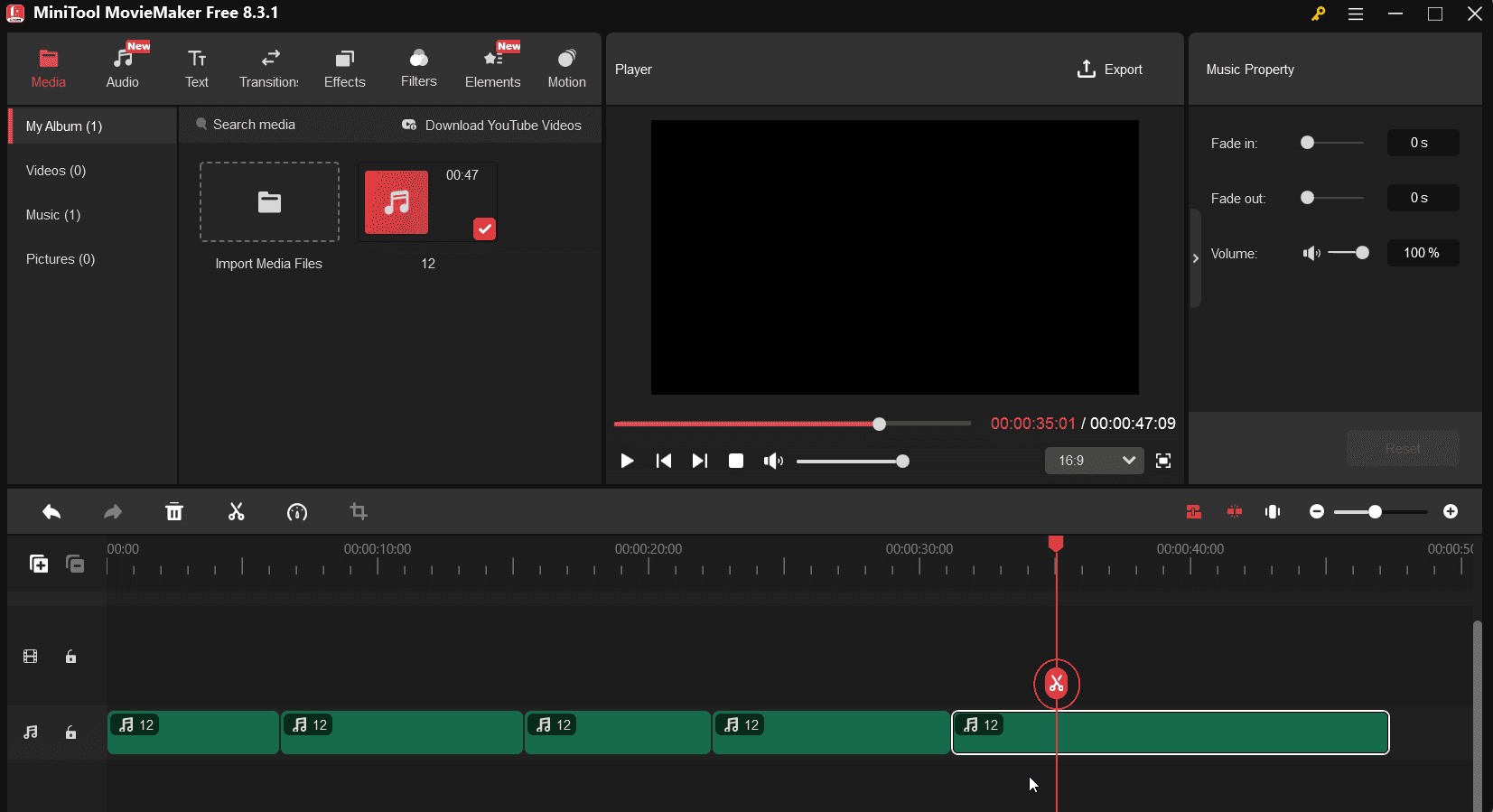Collapse the Music Property panel arrow
The height and width of the screenshot is (812, 1493).
click(1196, 258)
